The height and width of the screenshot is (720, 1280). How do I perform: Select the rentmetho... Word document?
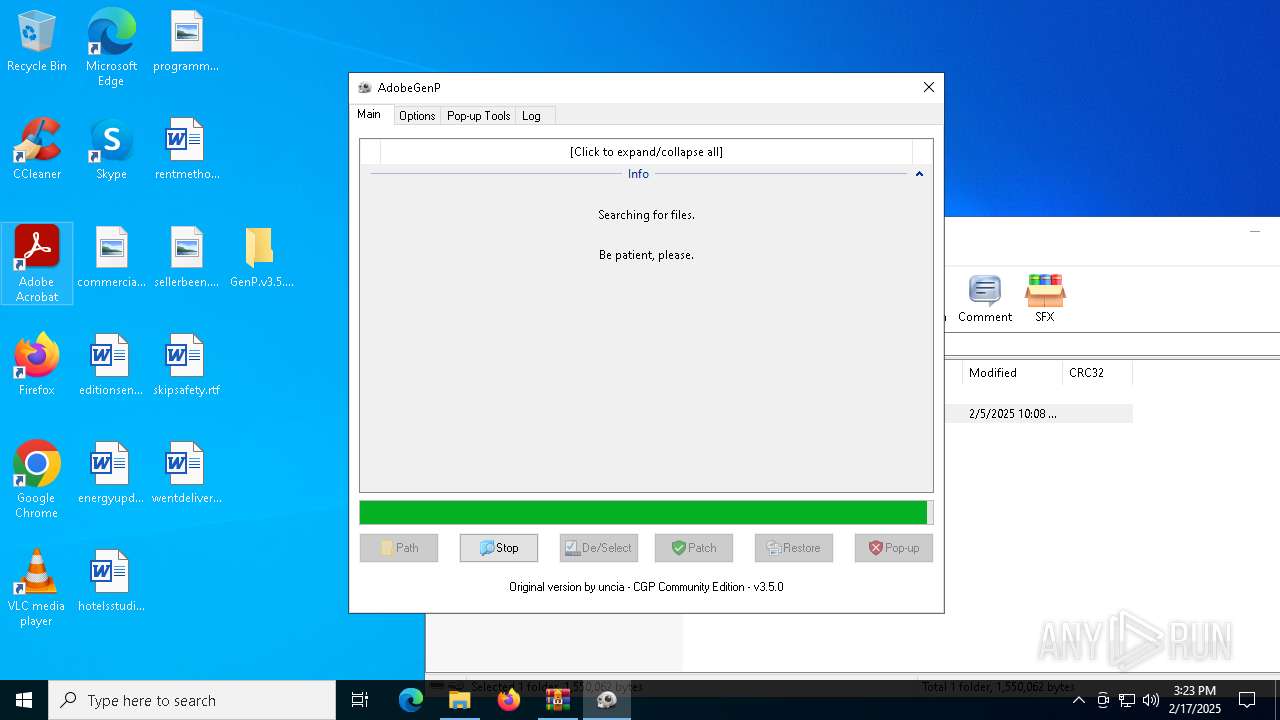[186, 150]
